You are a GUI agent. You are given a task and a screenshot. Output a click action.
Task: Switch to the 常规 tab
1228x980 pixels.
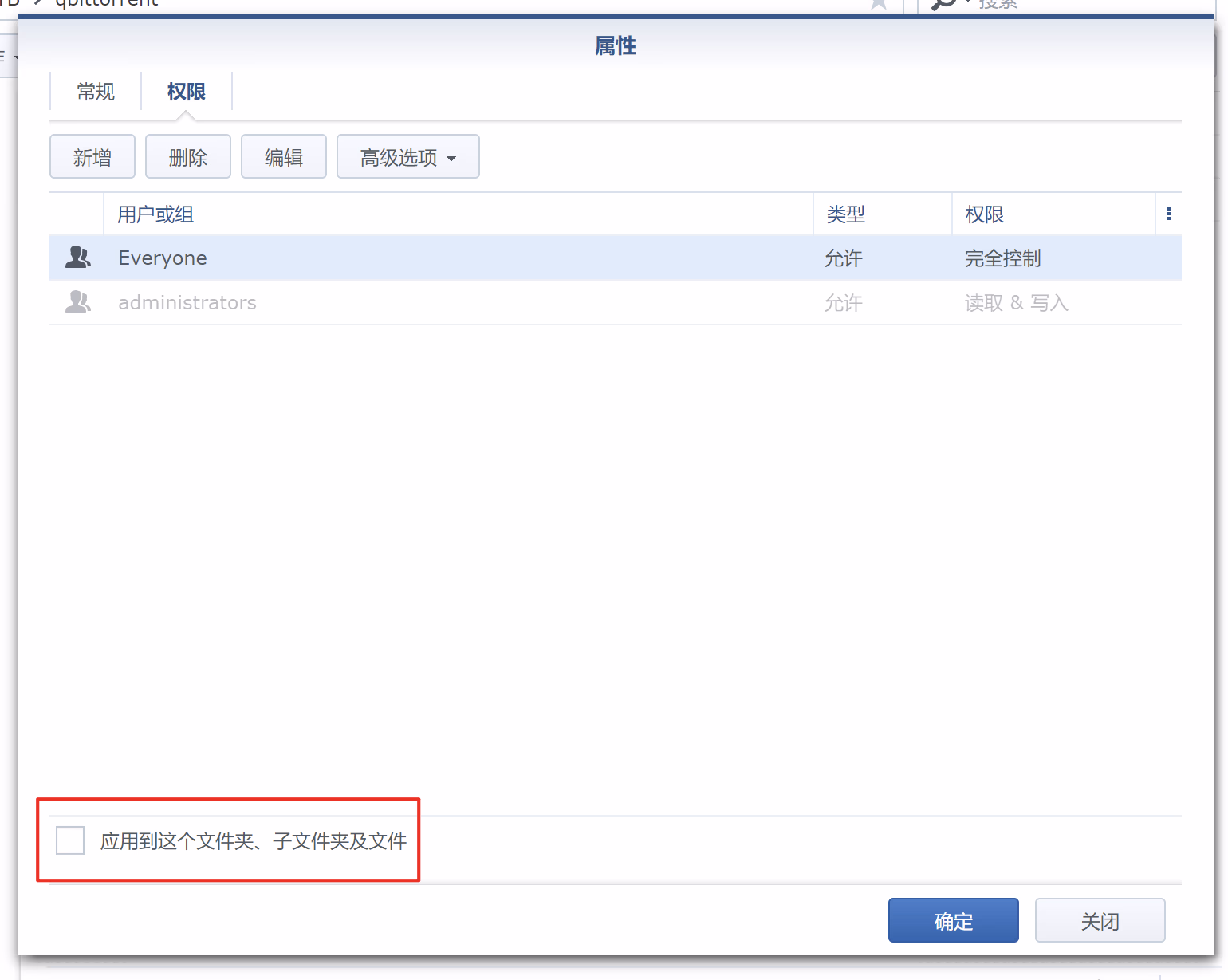coord(96,92)
